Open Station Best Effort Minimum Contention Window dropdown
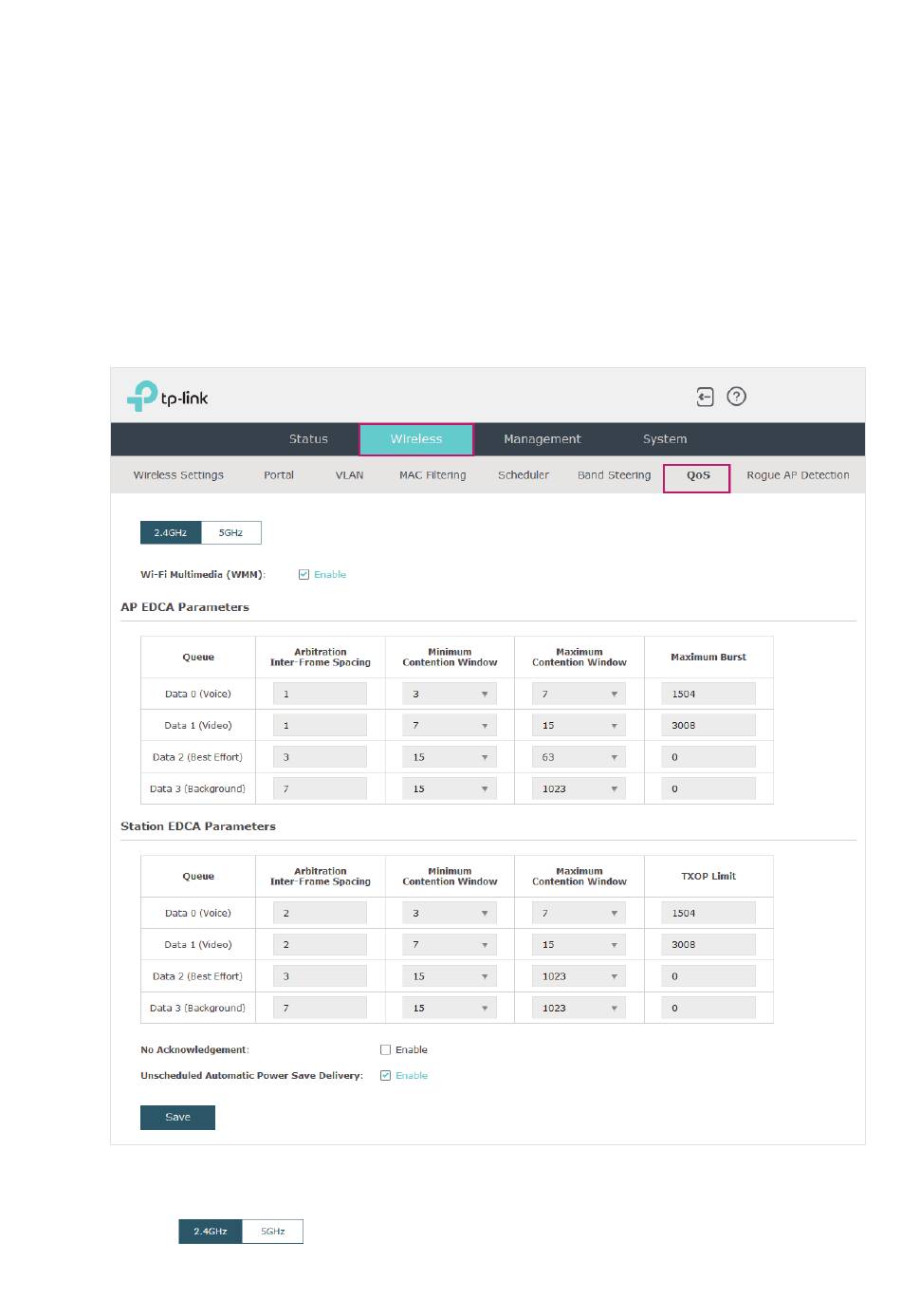 (x=450, y=976)
